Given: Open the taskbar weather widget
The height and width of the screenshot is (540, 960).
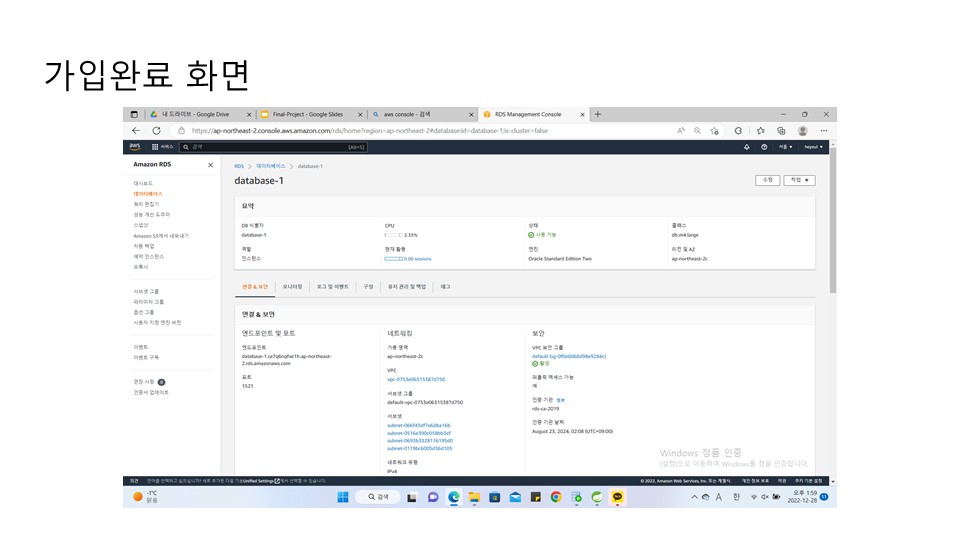Looking at the screenshot, I should coord(146,497).
